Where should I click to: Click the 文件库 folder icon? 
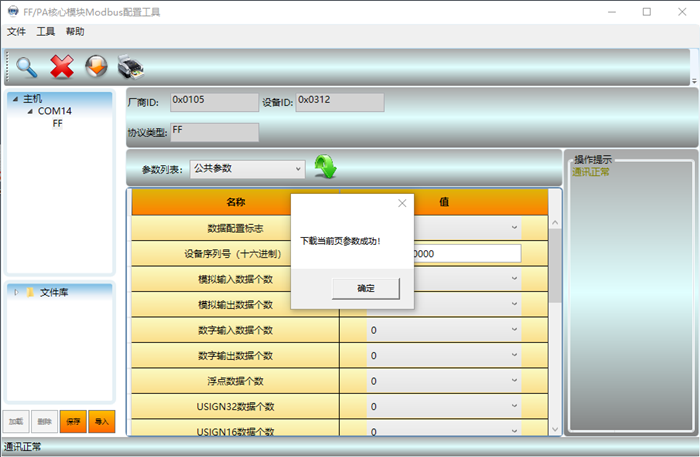point(30,292)
